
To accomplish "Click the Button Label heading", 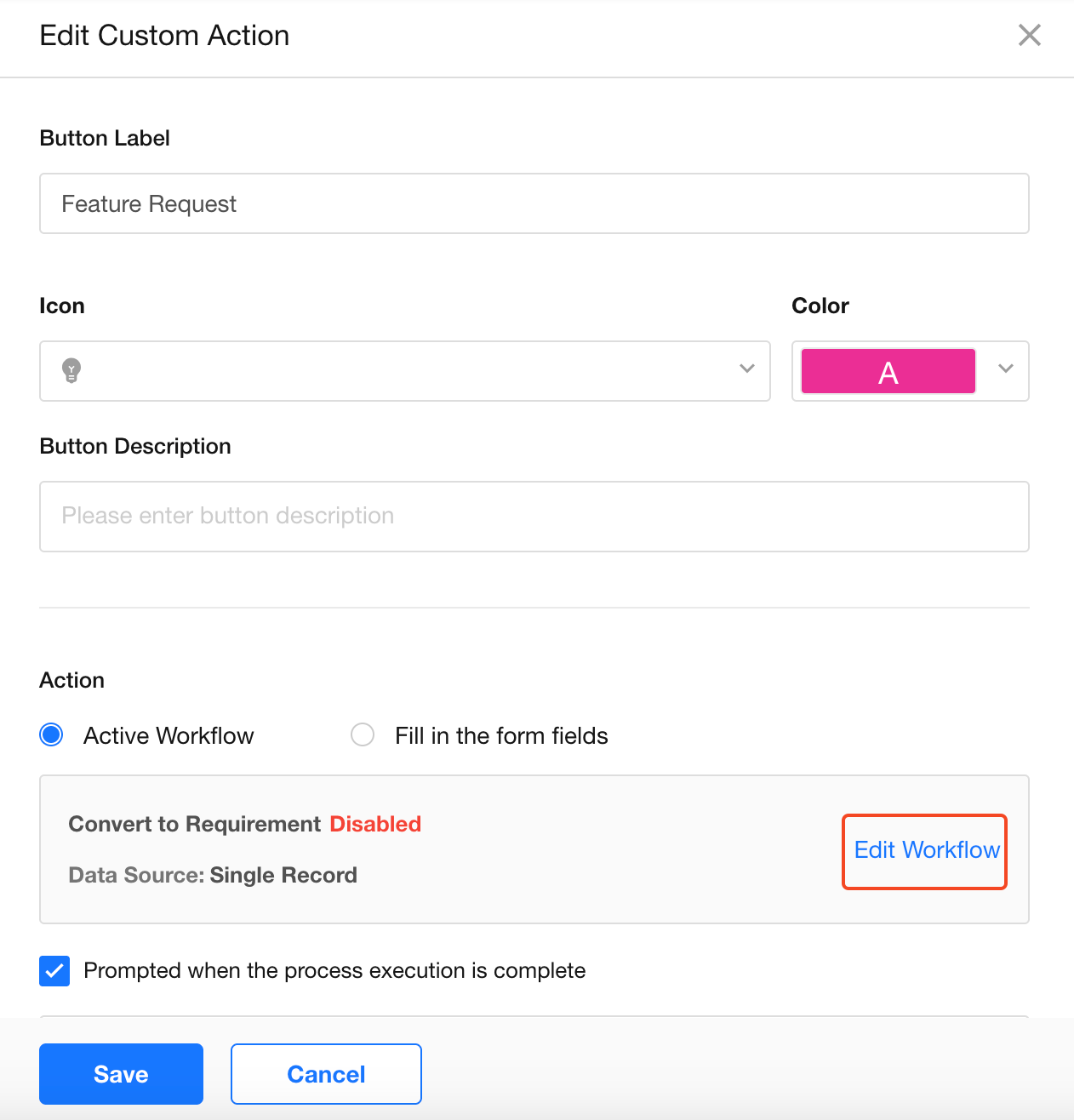I will (105, 138).
